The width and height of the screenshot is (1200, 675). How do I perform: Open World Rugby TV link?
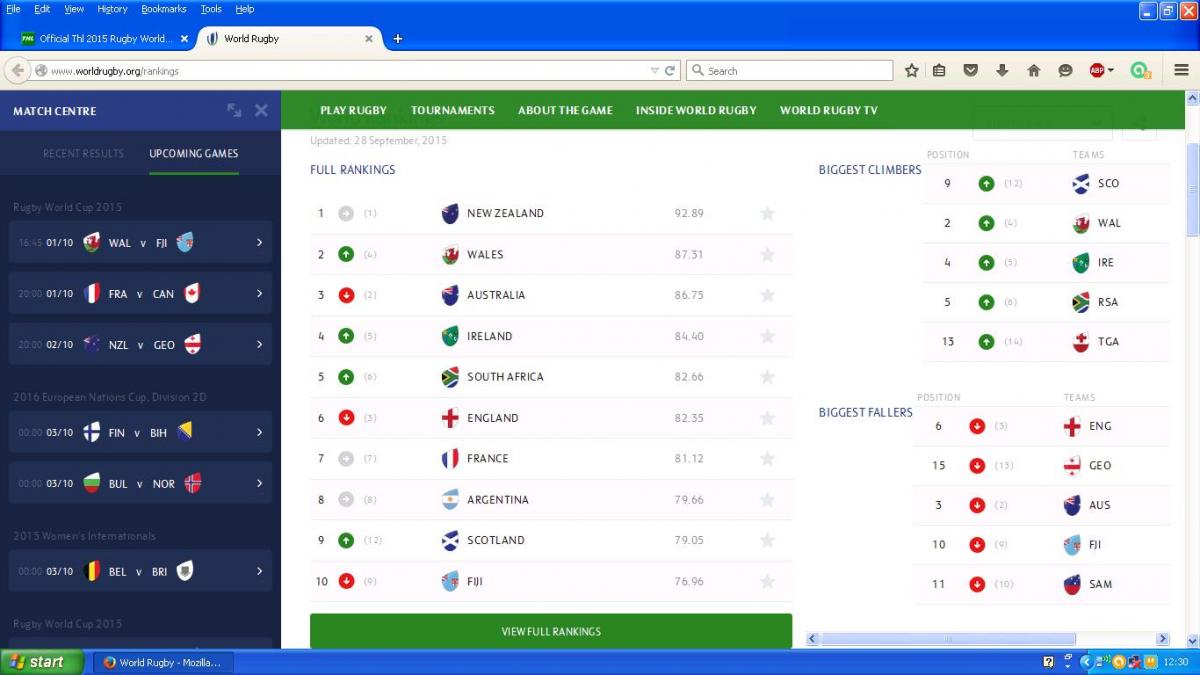829,111
